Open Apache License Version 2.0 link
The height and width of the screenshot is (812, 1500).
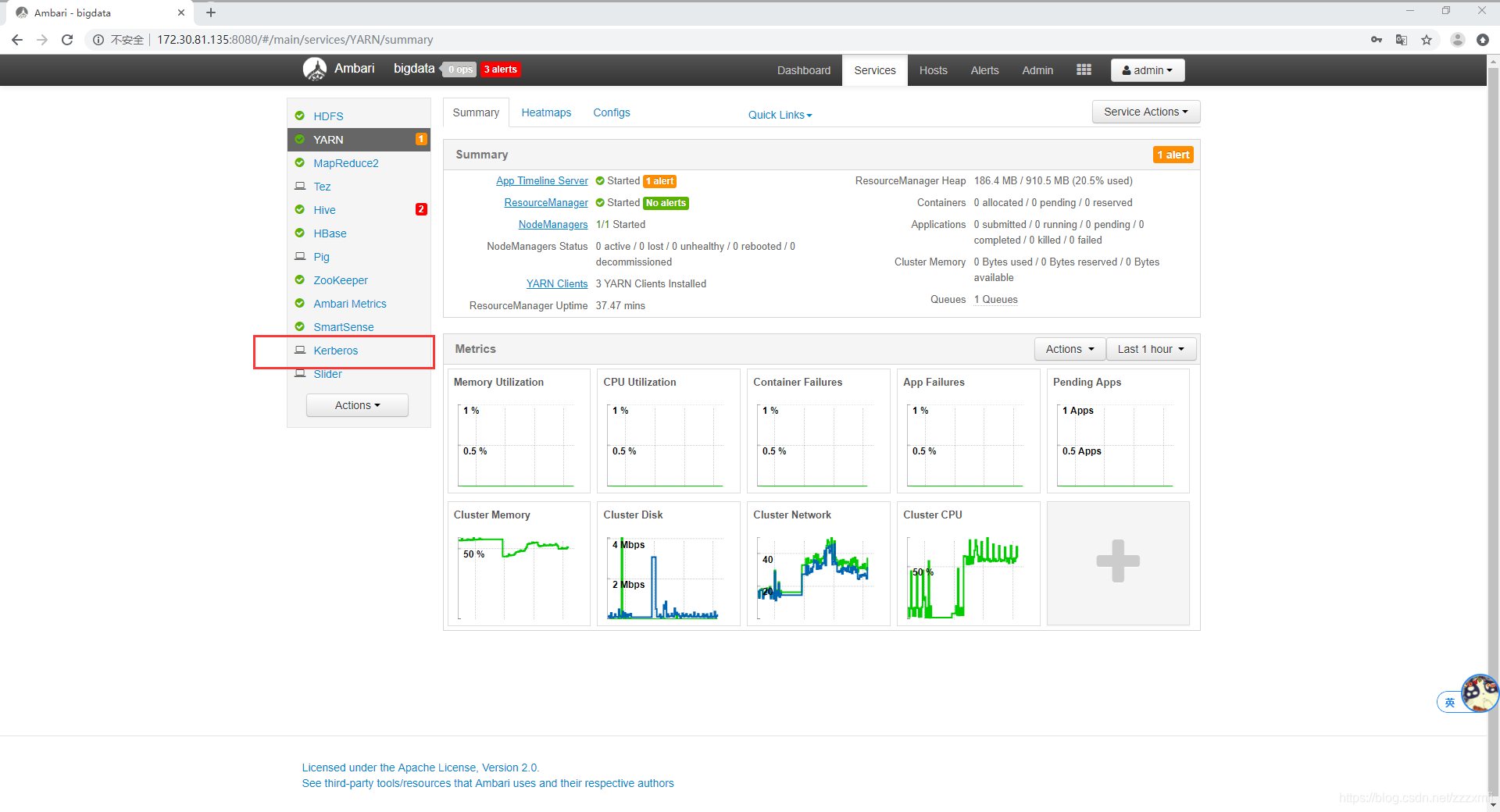coord(420,767)
